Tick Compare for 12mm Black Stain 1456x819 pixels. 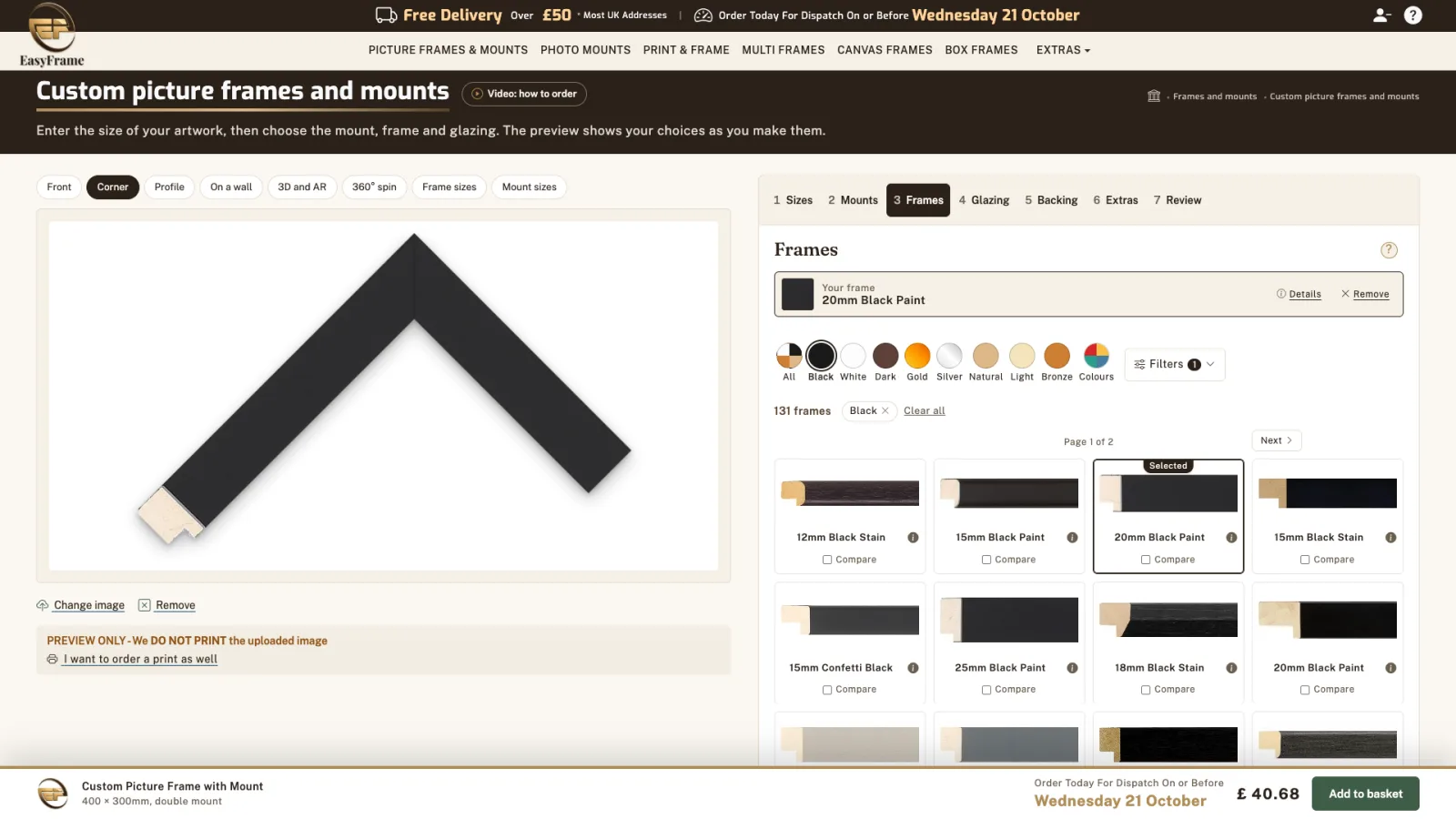(827, 560)
